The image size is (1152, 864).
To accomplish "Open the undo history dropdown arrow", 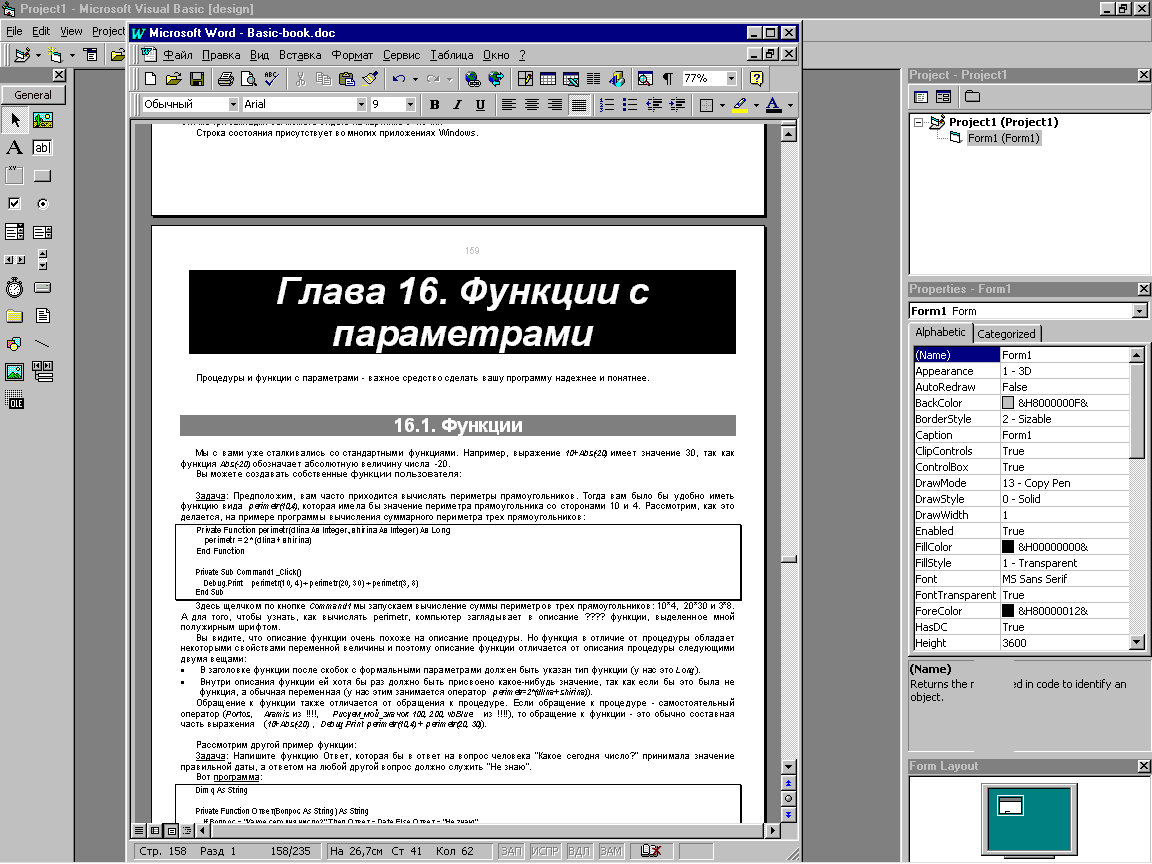I will [x=415, y=79].
